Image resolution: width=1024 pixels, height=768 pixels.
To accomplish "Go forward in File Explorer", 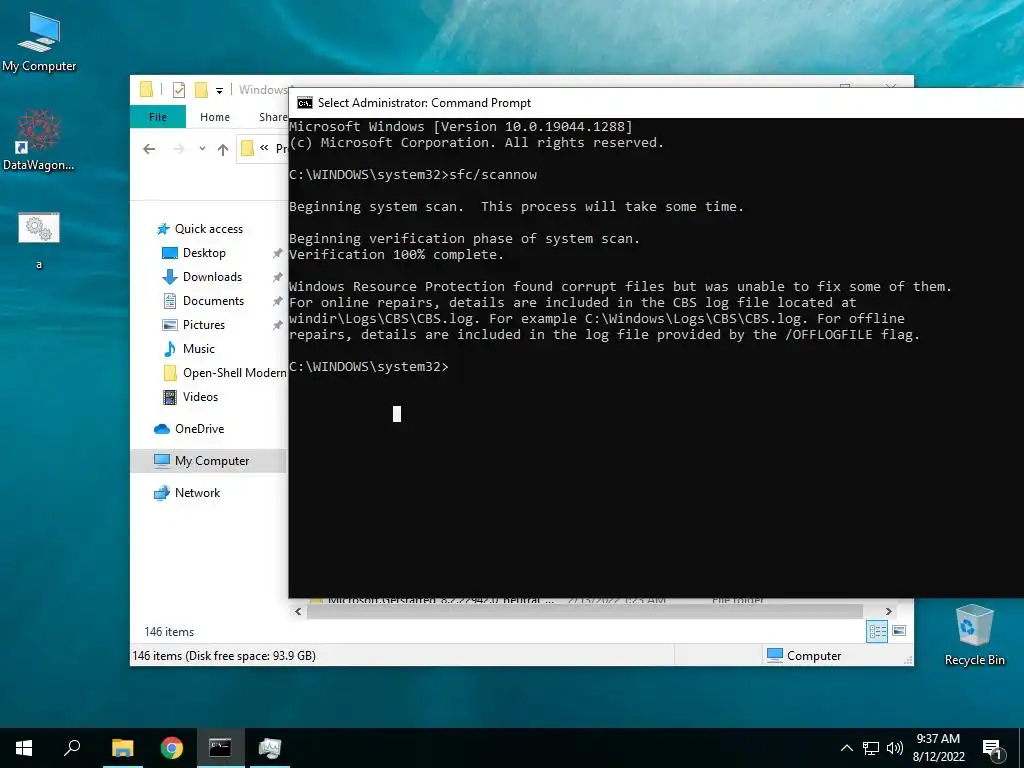I will [179, 149].
